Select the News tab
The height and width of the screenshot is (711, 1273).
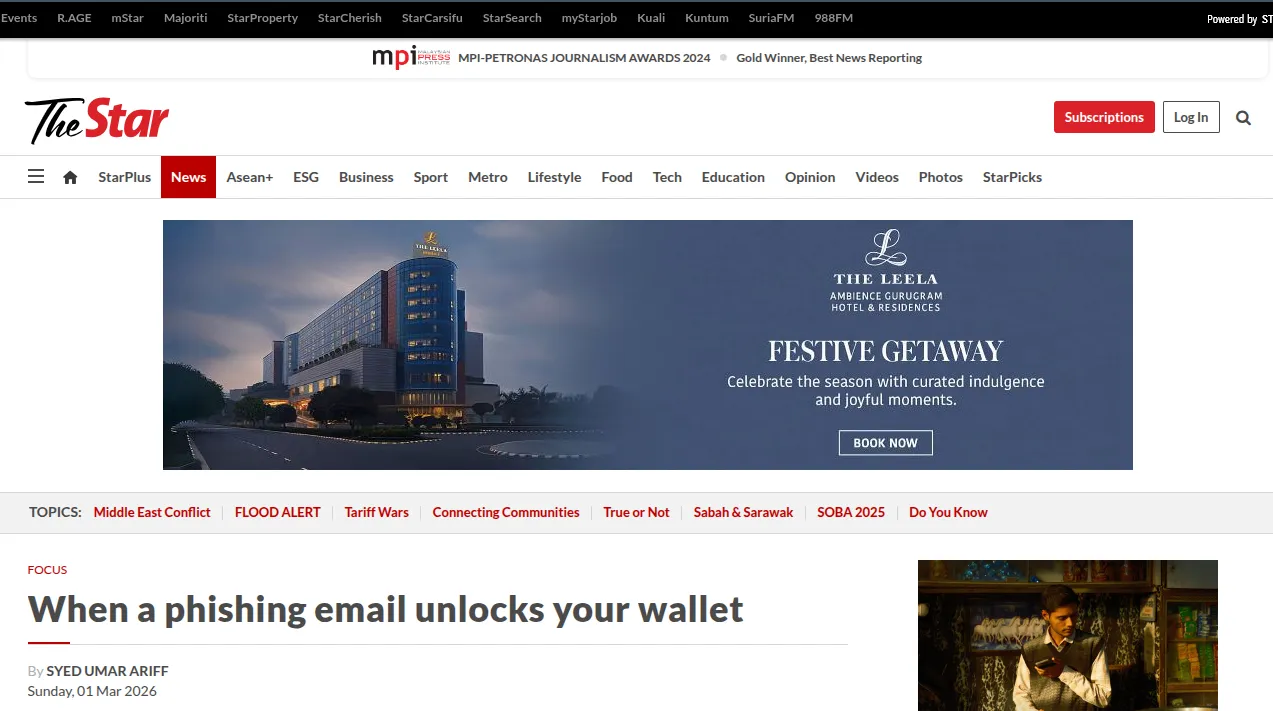tap(188, 177)
